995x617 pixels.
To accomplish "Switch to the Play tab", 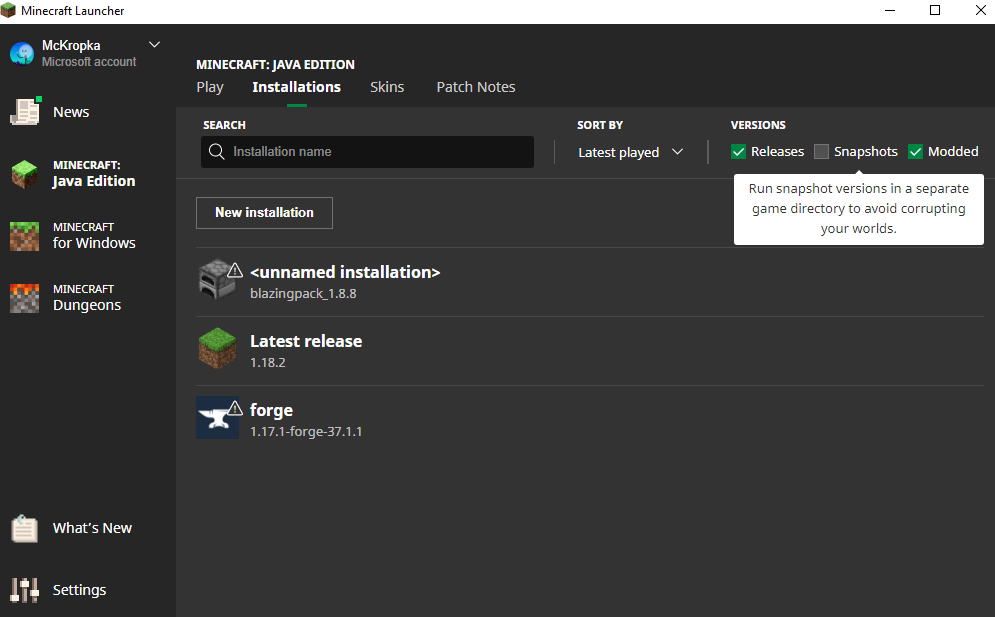I will pyautogui.click(x=210, y=87).
